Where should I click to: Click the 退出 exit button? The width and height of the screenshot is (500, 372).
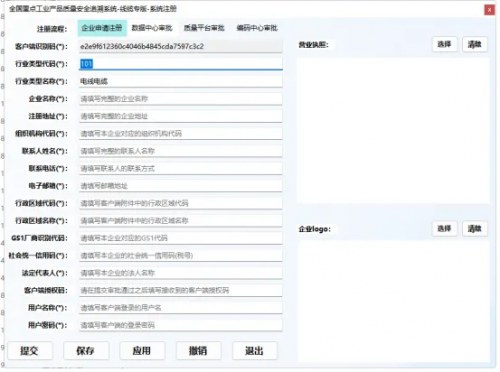255,350
